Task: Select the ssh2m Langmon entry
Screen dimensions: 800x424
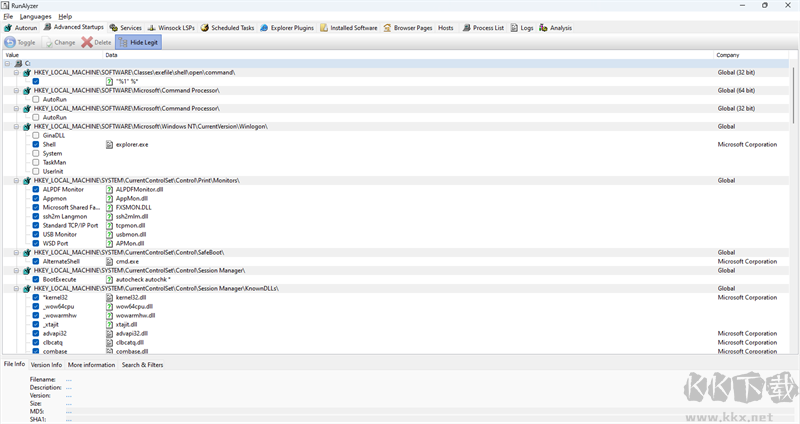Action: click(65, 217)
